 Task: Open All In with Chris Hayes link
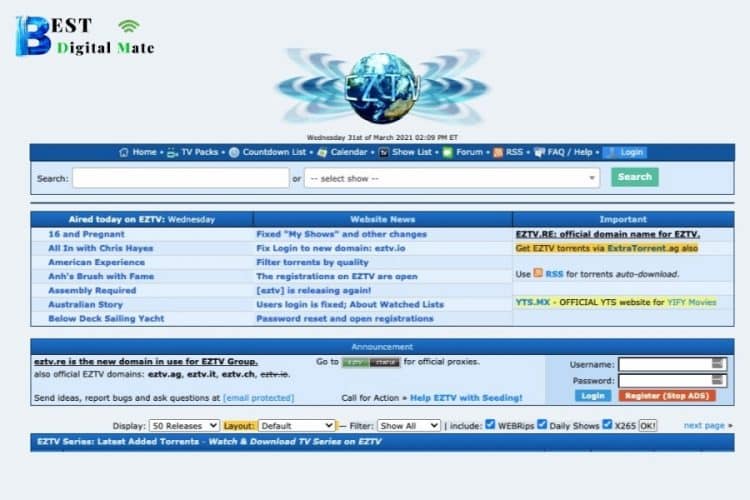(100, 248)
